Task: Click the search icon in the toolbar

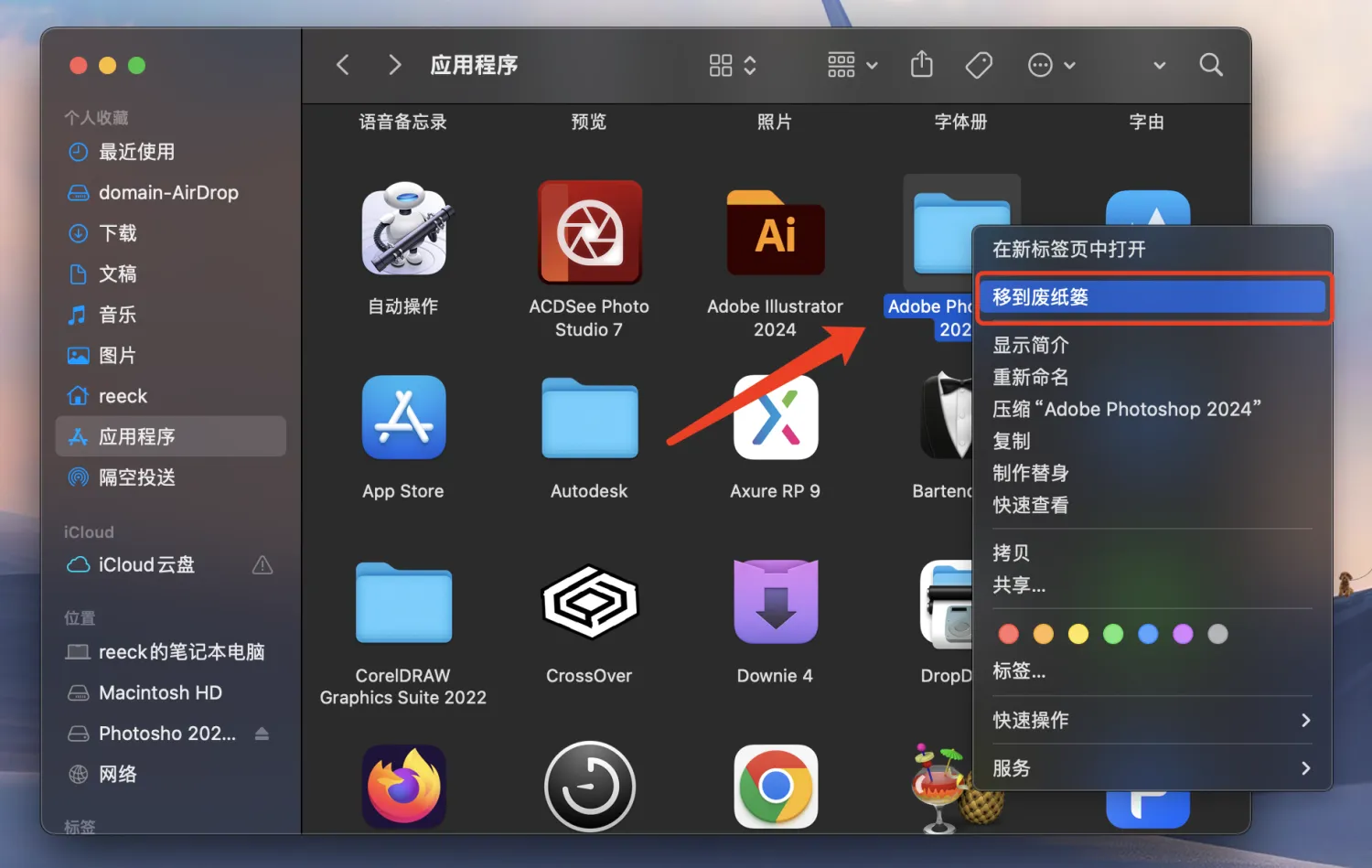Action: click(1210, 65)
